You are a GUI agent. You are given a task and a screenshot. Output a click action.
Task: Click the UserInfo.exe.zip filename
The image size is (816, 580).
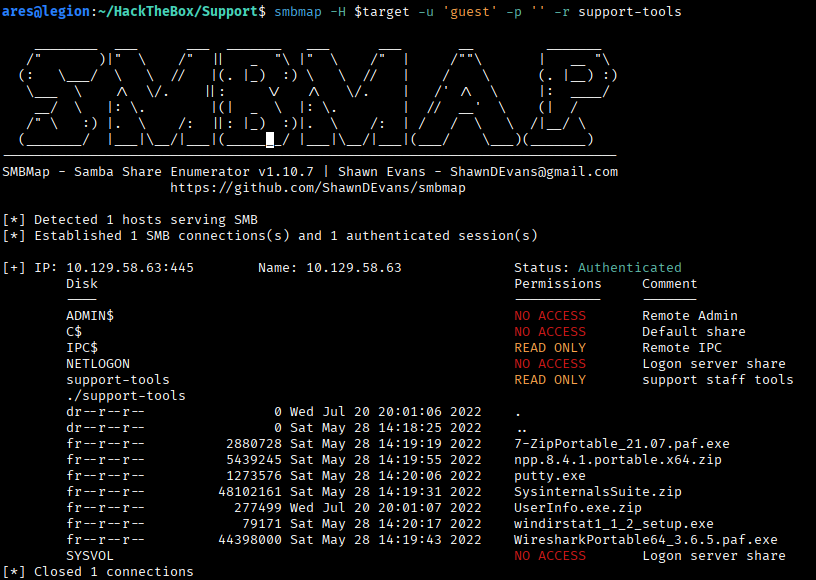click(x=578, y=508)
